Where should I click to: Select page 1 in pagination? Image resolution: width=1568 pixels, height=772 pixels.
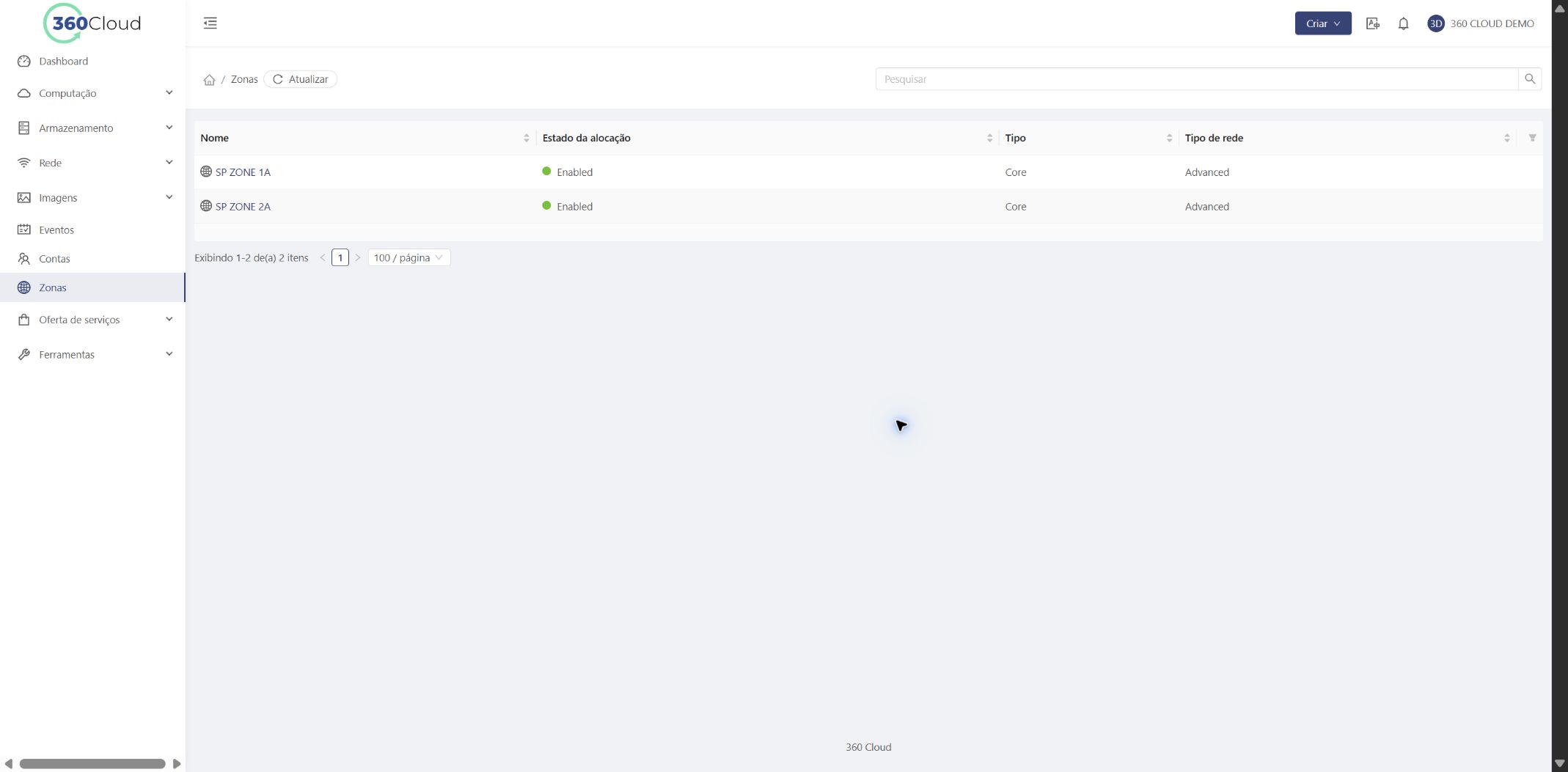(340, 257)
